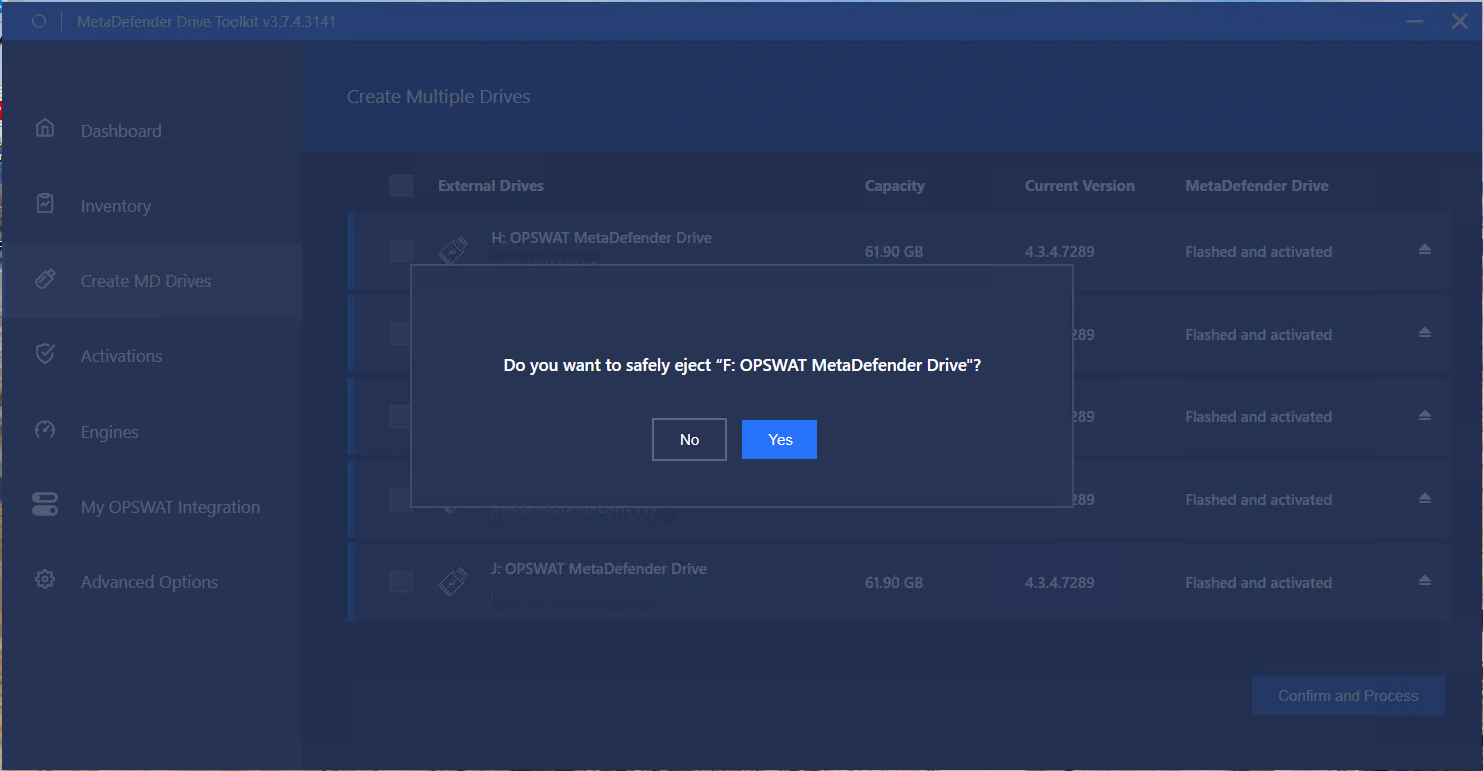
Task: Click the USB icon of H: drive
Action: tap(453, 251)
